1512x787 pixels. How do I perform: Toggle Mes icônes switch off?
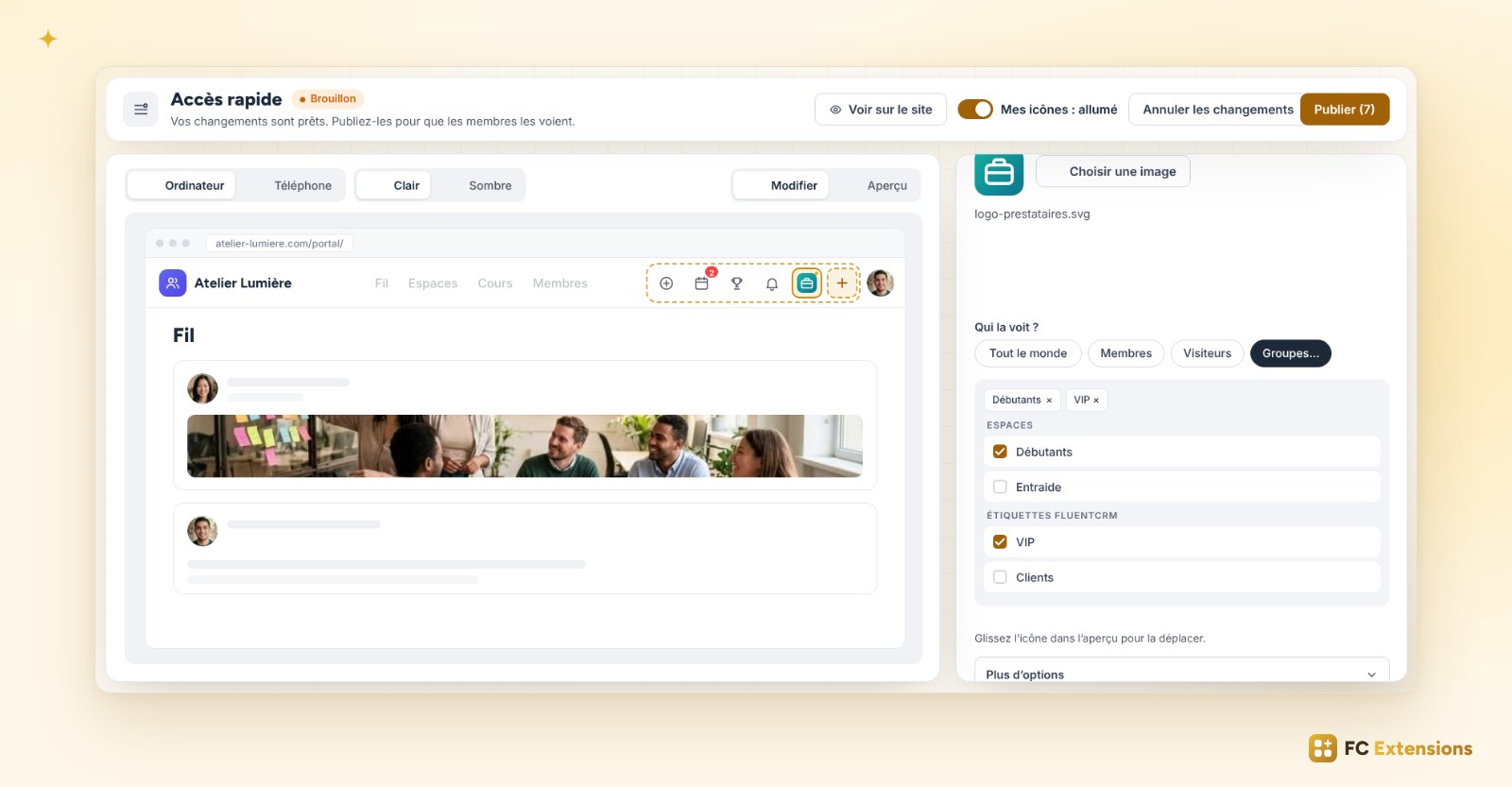coord(975,110)
